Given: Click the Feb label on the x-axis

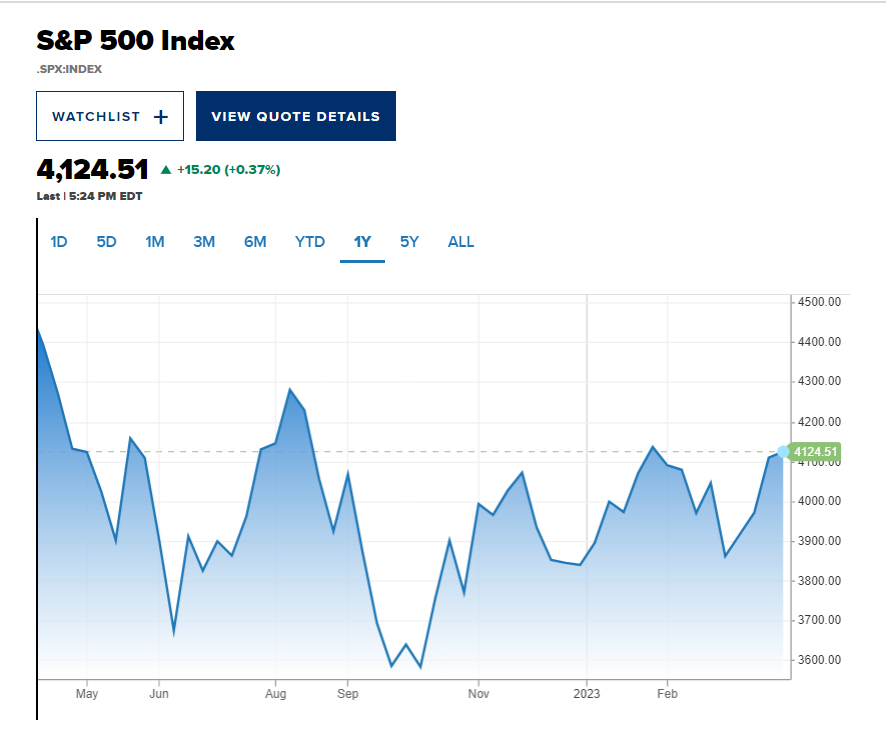Looking at the screenshot, I should pos(667,693).
